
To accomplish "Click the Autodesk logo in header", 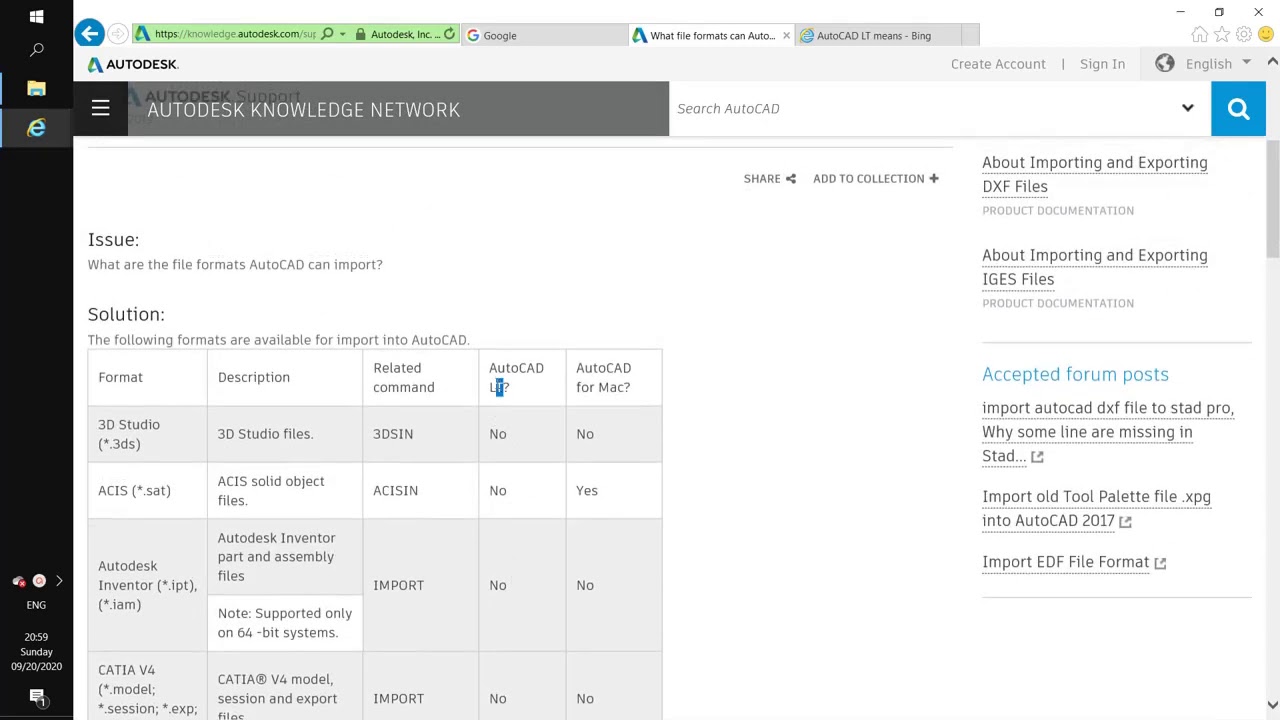I will tap(132, 64).
